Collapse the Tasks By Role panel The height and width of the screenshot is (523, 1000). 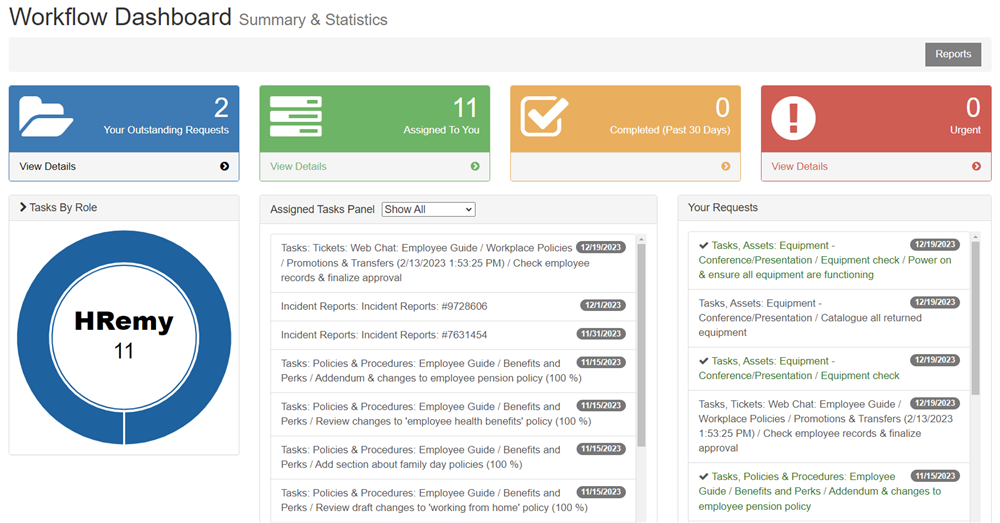[x=23, y=207]
